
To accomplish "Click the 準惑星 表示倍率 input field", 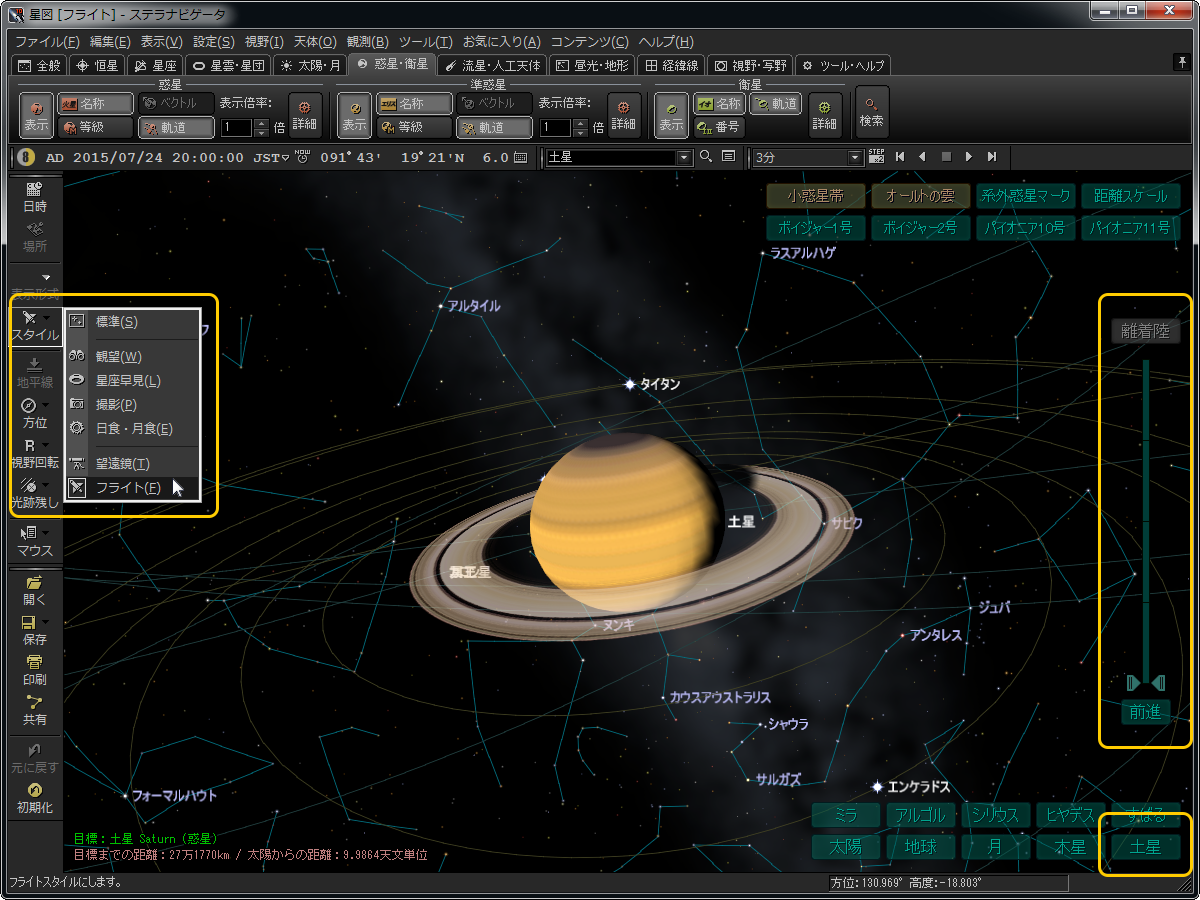I will point(555,127).
